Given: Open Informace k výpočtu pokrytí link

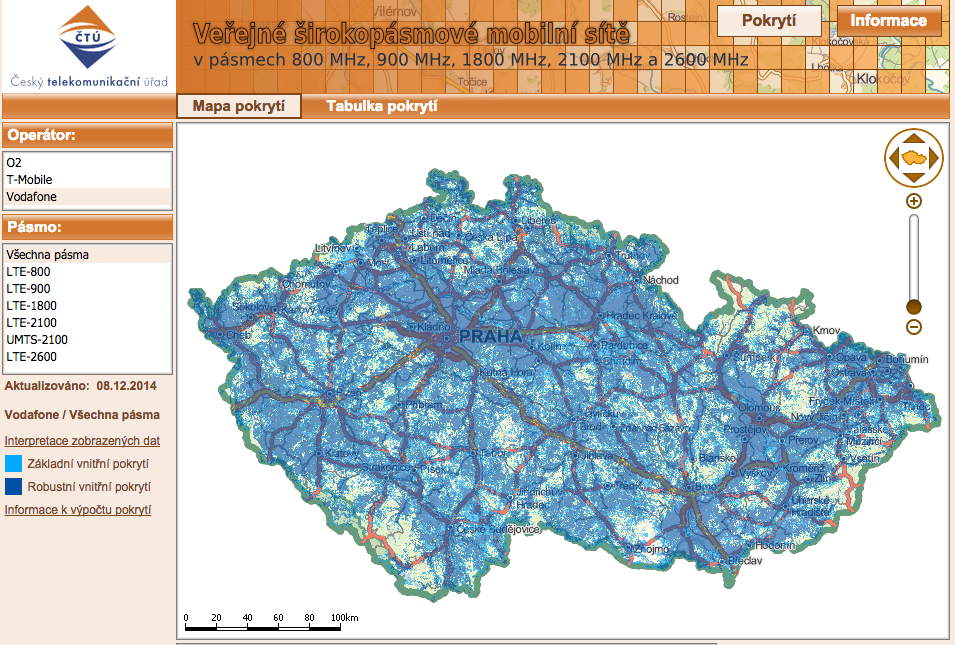Looking at the screenshot, I should tap(78, 510).
